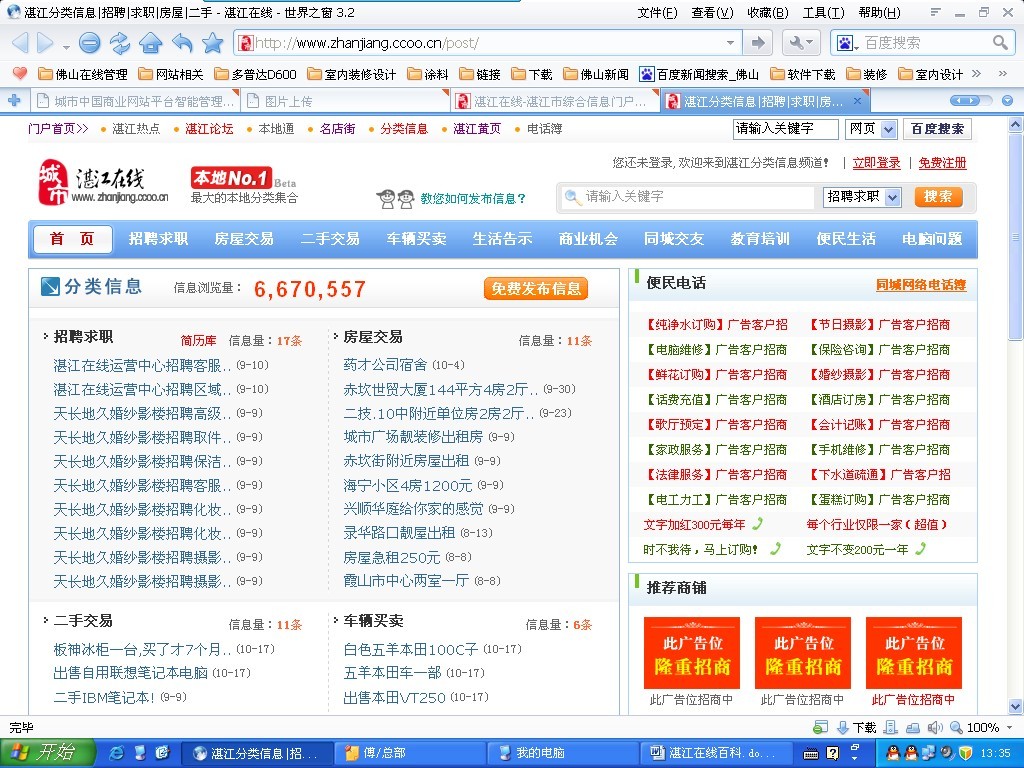Image resolution: width=1024 pixels, height=768 pixels.
Task: Click the orange 搜索 button
Action: point(938,197)
